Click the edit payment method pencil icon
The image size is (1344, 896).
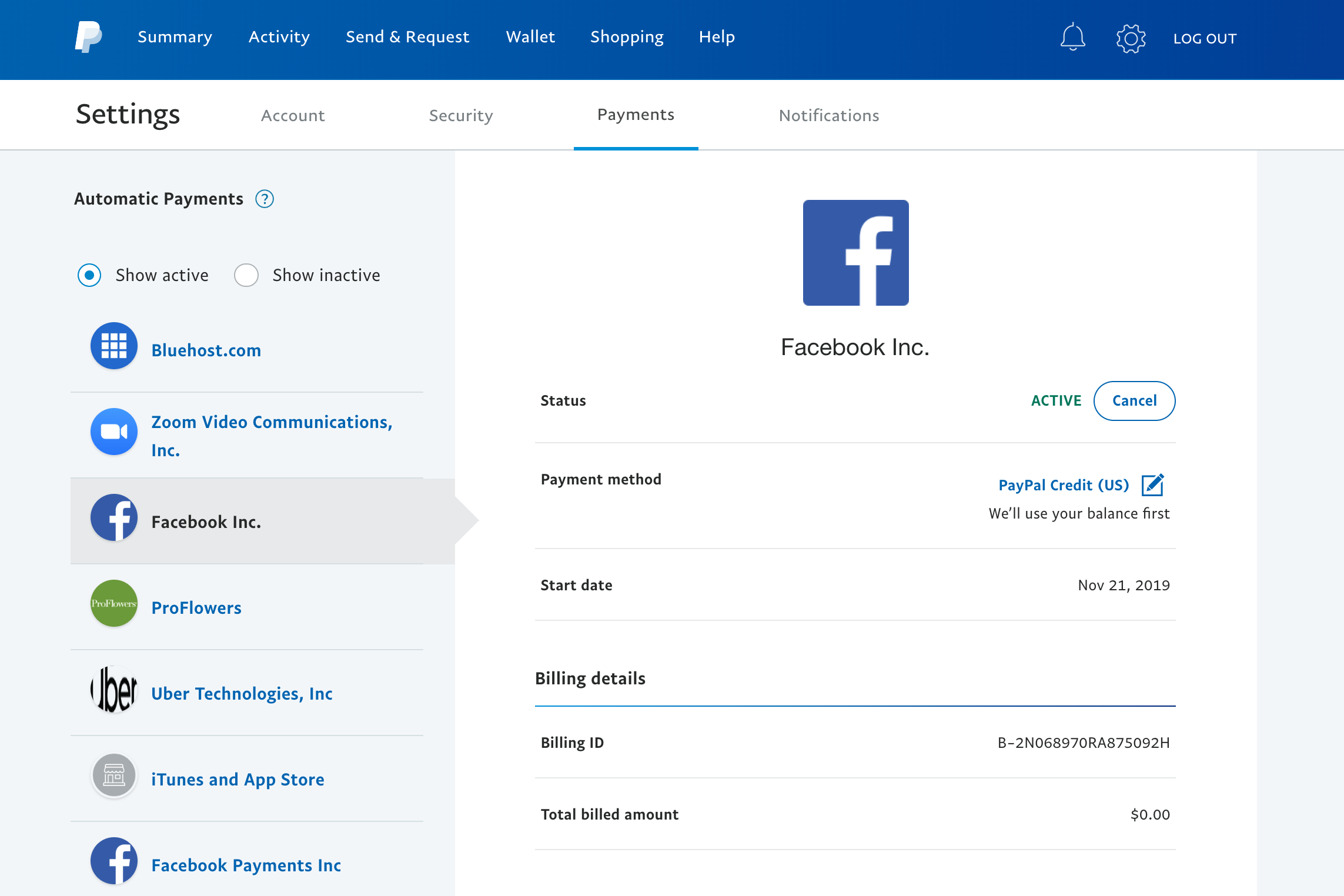coord(1152,485)
